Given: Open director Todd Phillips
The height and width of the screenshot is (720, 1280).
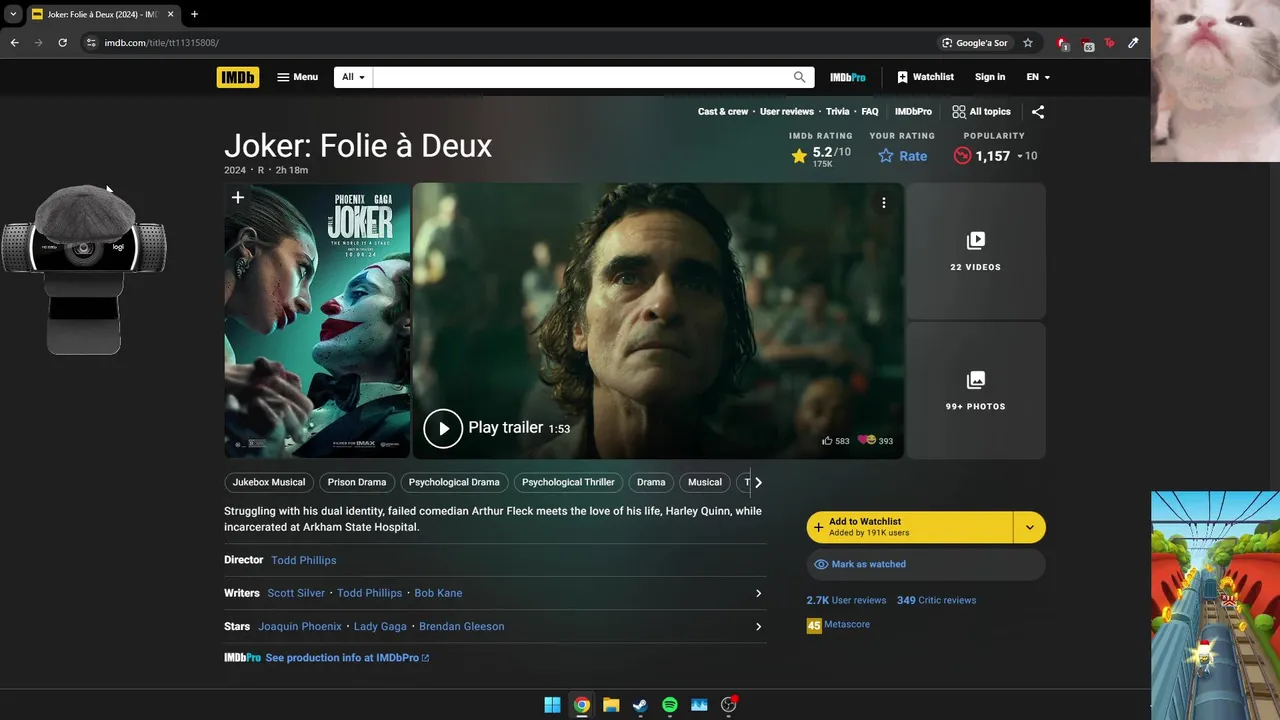Looking at the screenshot, I should point(304,560).
